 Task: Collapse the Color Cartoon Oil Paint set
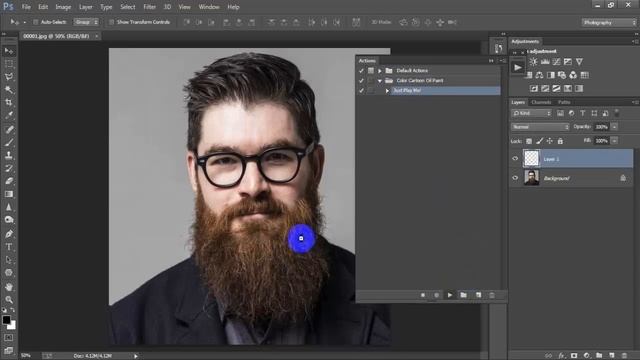click(380, 80)
